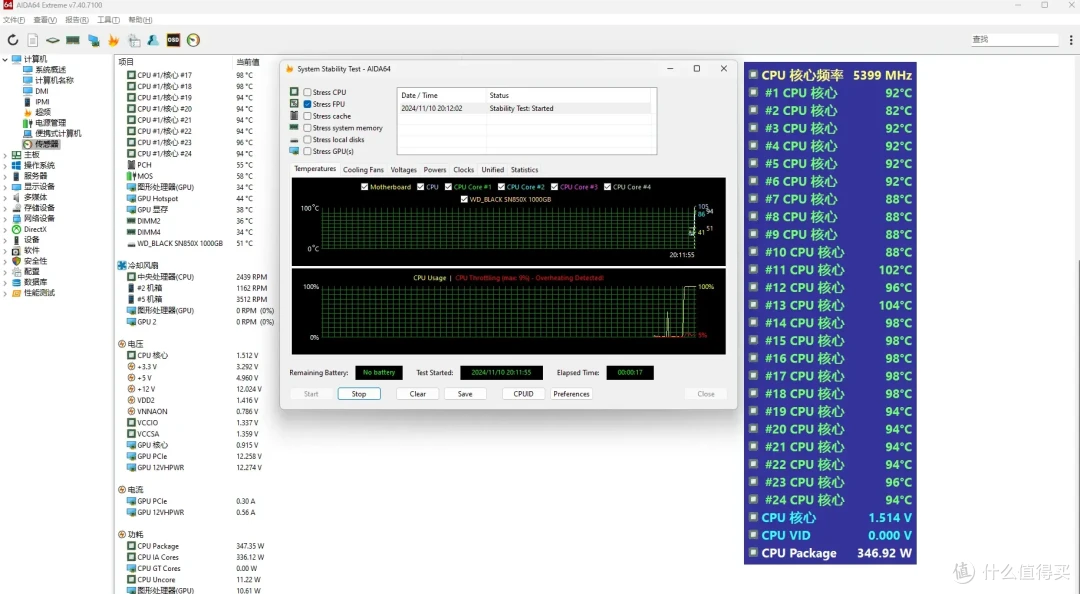Select the 传感器 gauge icon in the tree
This screenshot has height=594, width=1080.
click(x=28, y=144)
